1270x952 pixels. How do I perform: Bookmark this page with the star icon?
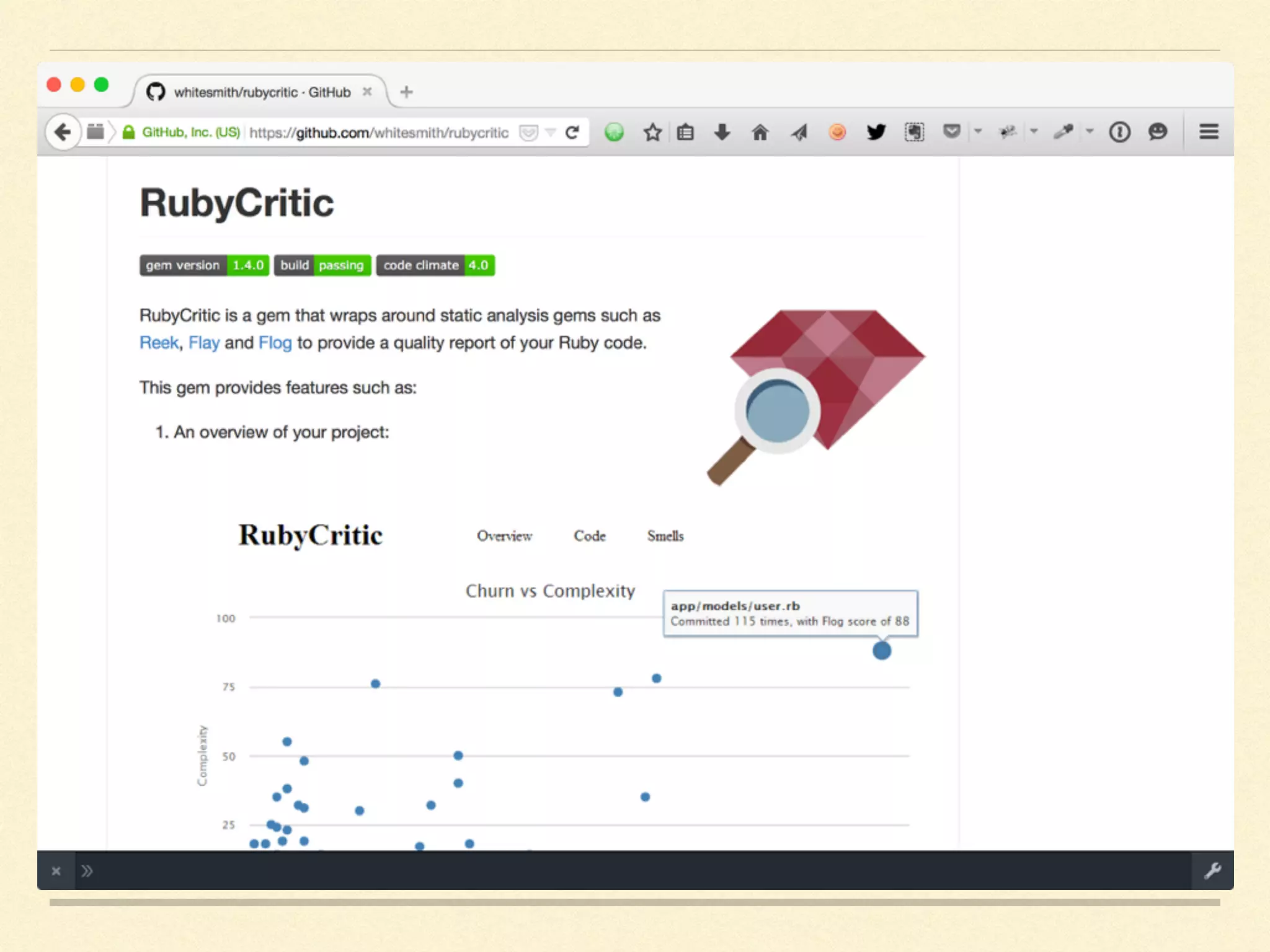point(652,132)
